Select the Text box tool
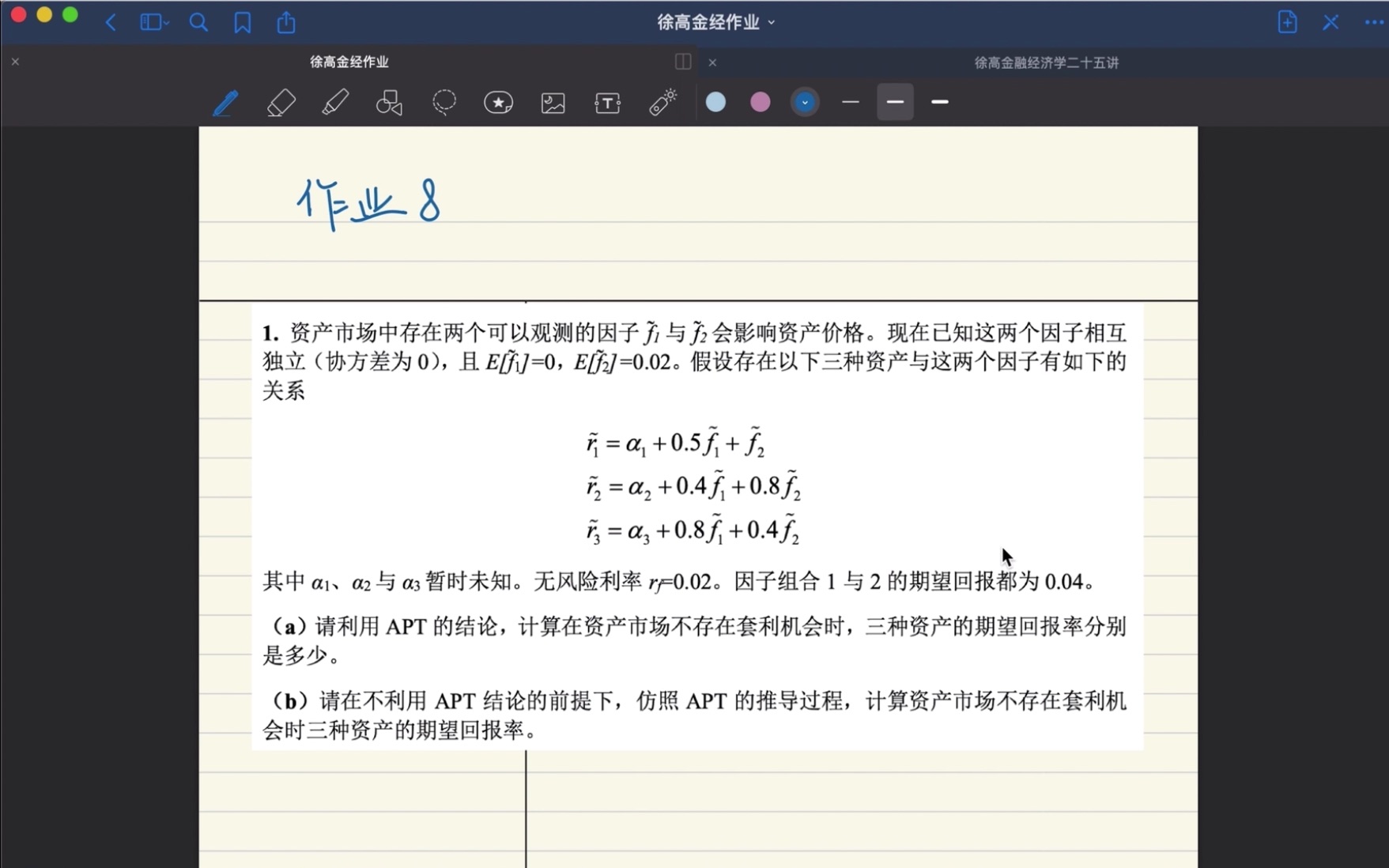The image size is (1389, 868). tap(607, 103)
